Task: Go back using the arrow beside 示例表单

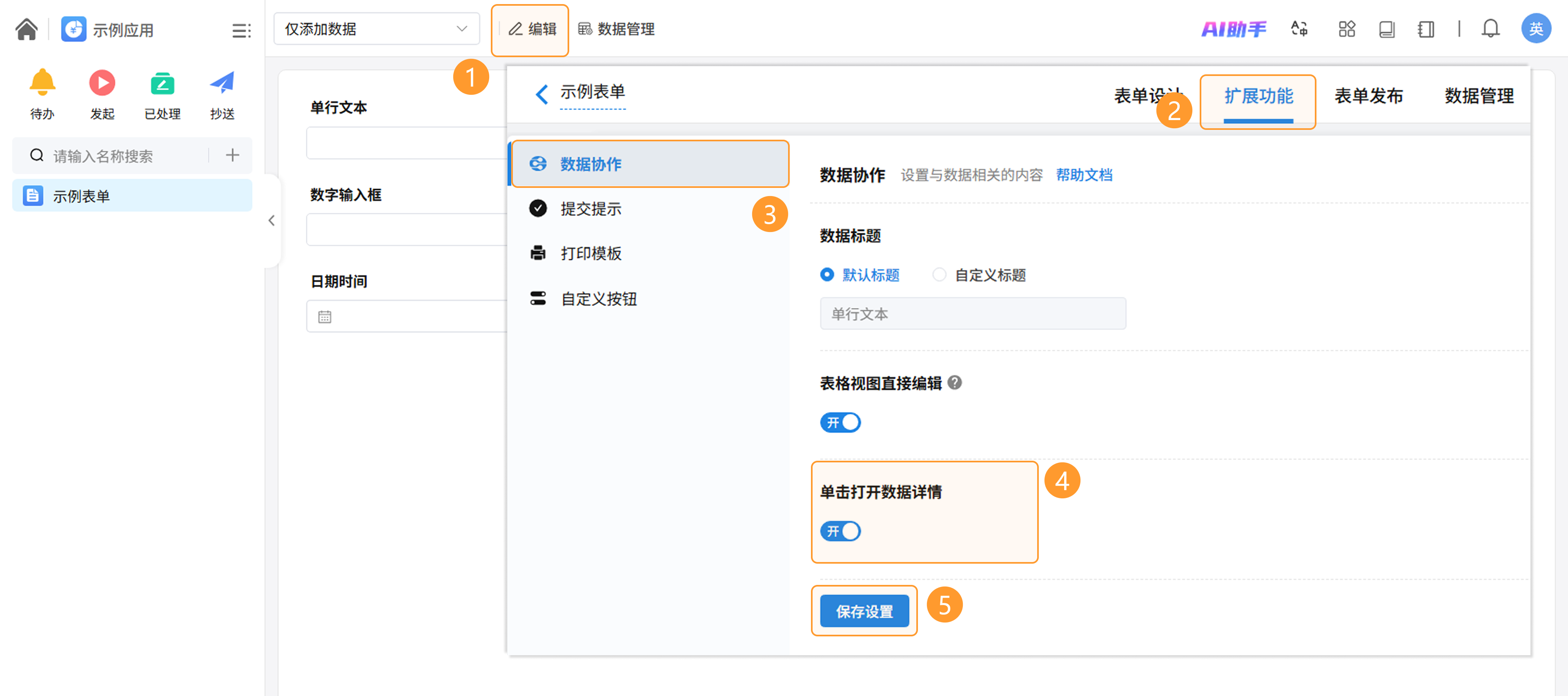Action: 541,94
